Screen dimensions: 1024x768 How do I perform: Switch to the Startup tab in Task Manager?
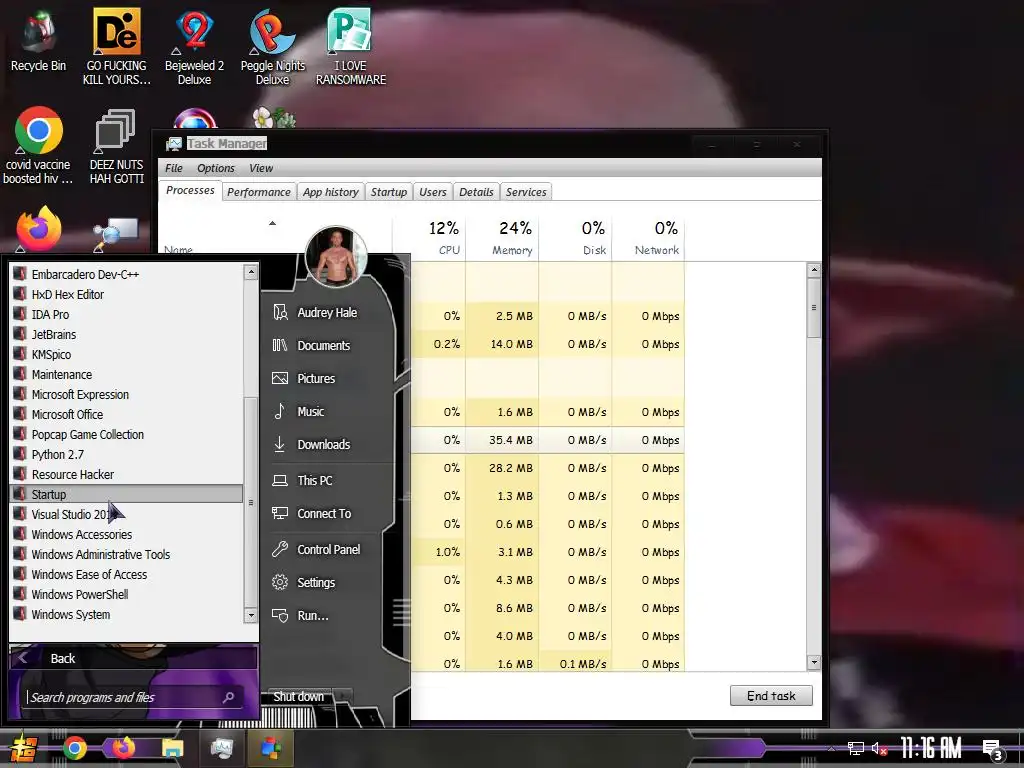point(389,192)
